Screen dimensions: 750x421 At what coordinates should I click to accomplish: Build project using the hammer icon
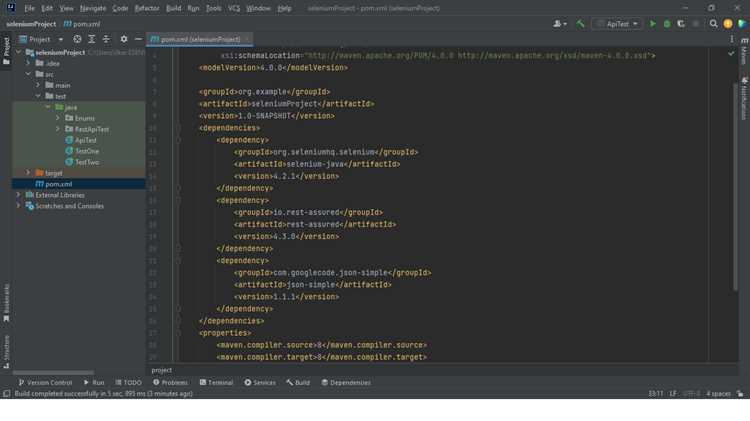click(x=580, y=23)
